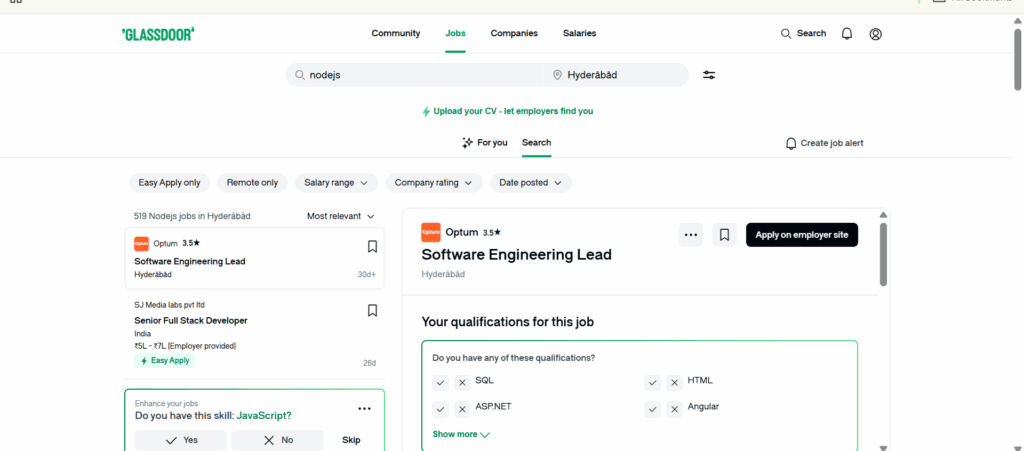Open the Company rating dropdown
The width and height of the screenshot is (1024, 451).
[x=433, y=183]
